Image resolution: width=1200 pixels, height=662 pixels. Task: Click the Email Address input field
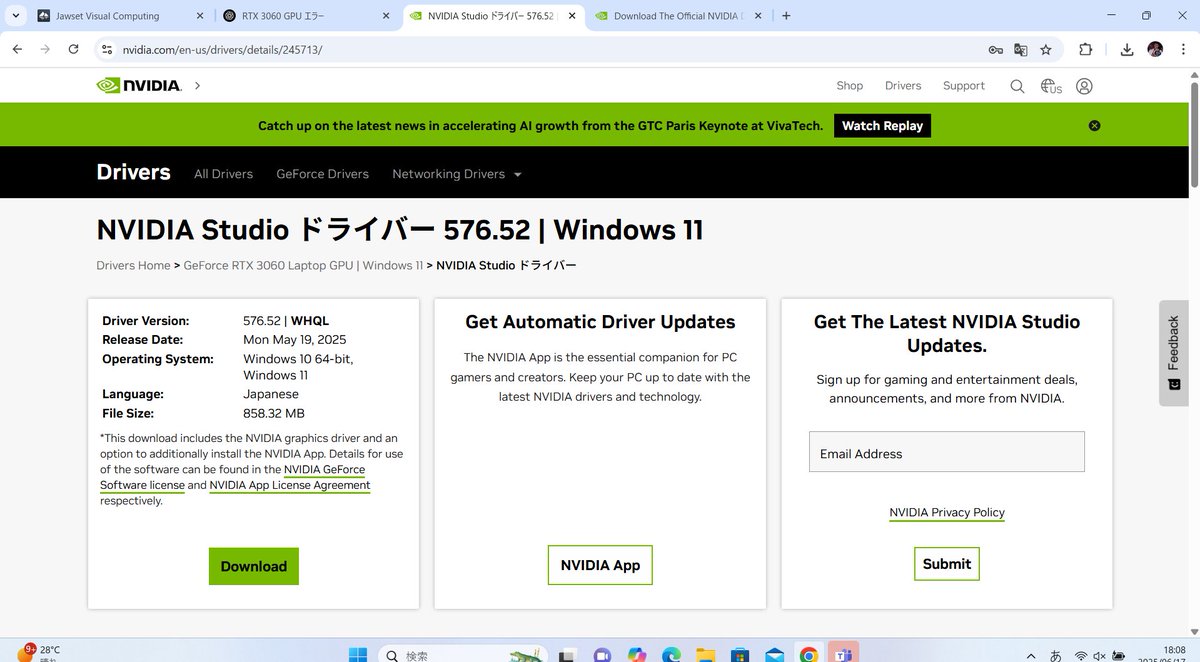coord(947,452)
